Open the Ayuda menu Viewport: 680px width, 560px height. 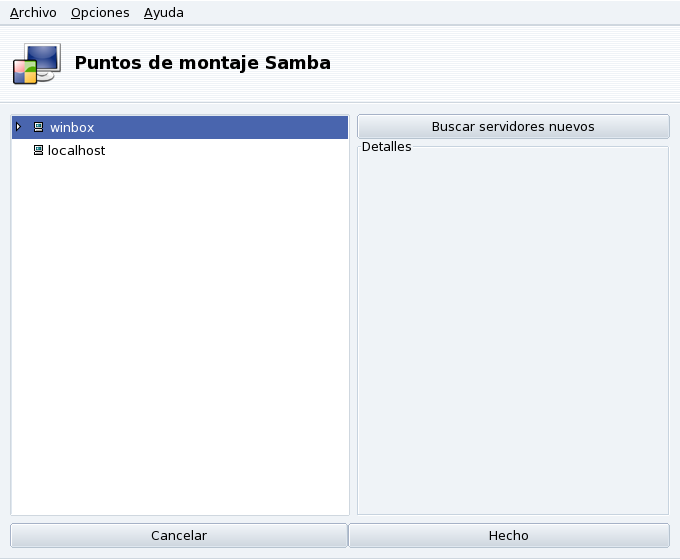pyautogui.click(x=163, y=13)
